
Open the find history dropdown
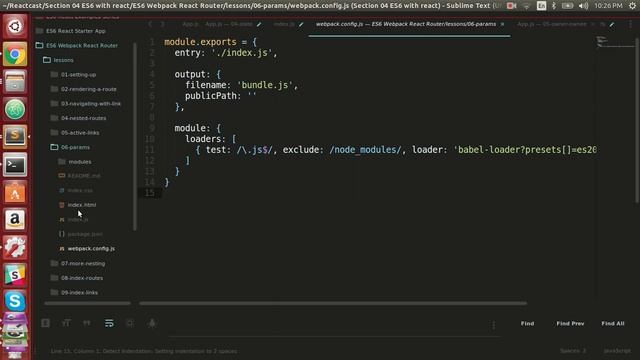pos(493,325)
